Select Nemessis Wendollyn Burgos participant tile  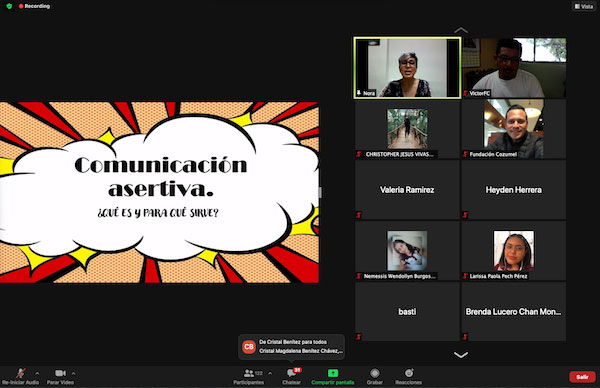407,251
